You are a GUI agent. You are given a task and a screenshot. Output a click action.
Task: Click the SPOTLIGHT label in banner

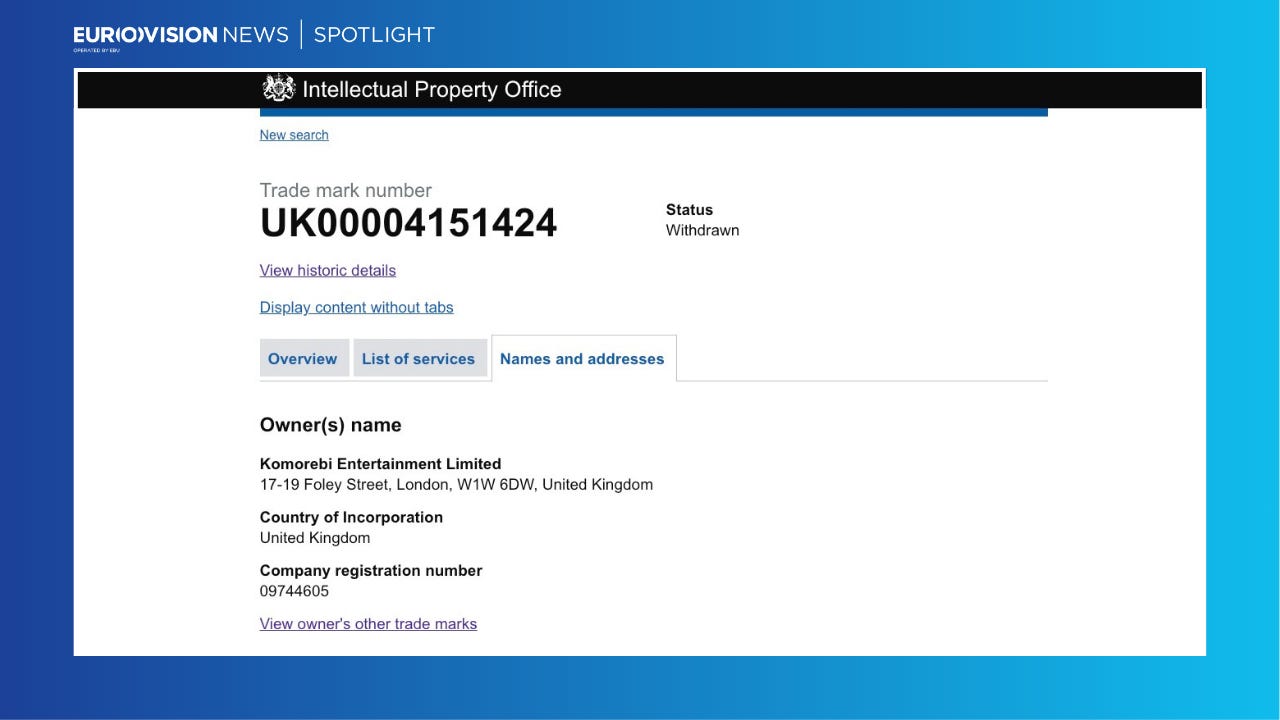pyautogui.click(x=375, y=35)
